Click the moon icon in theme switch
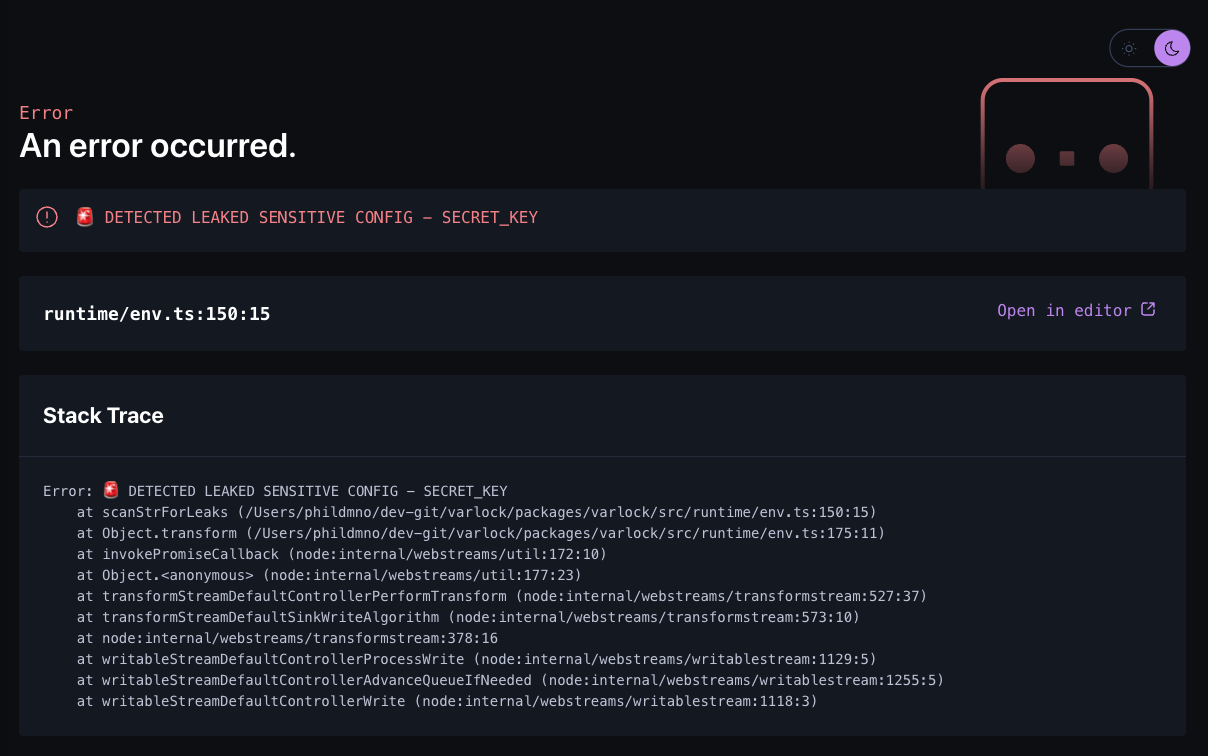1208x756 pixels. coord(1171,48)
